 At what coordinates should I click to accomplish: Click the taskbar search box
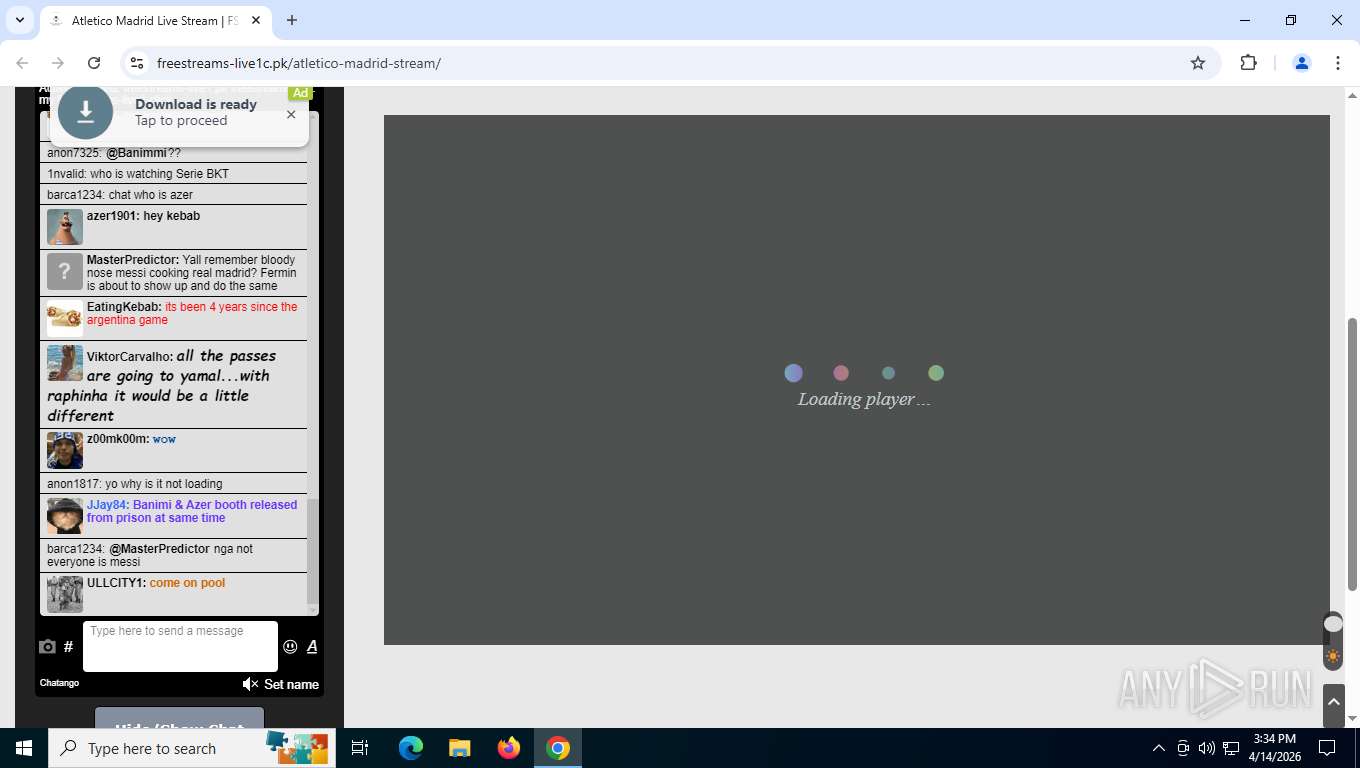pos(192,748)
